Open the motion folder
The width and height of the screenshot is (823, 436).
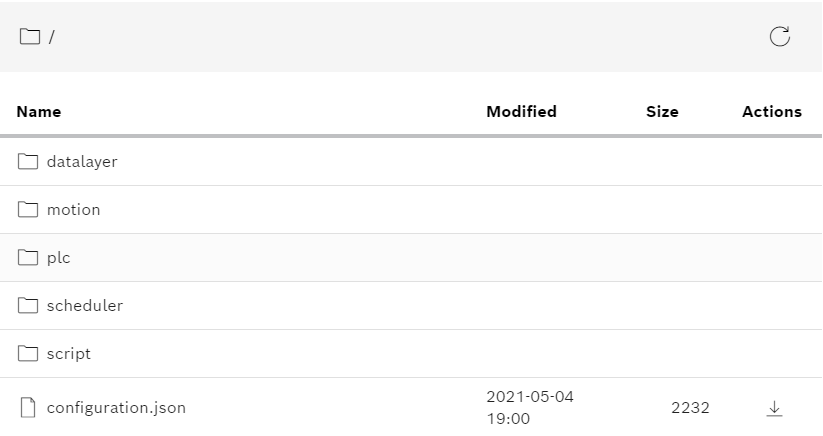pyautogui.click(x=74, y=209)
